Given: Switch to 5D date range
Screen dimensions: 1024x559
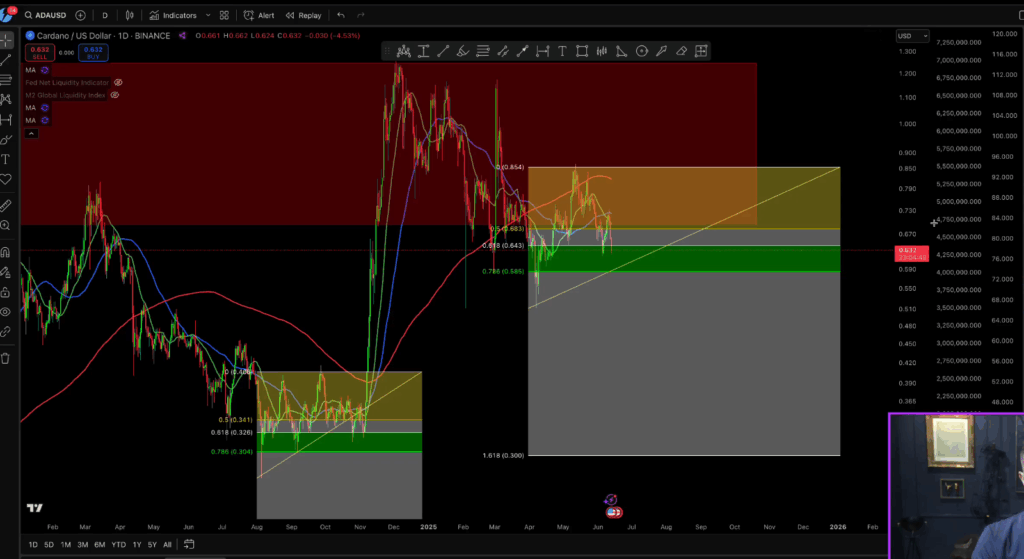Looking at the screenshot, I should pos(49,545).
